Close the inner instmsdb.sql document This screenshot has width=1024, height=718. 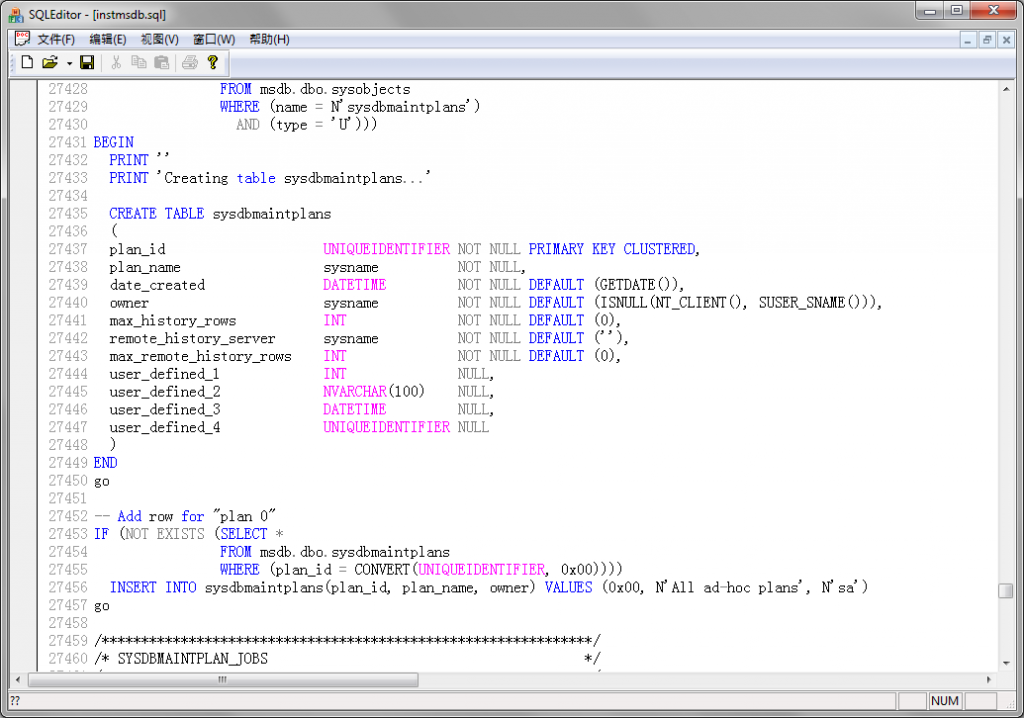[1006, 40]
